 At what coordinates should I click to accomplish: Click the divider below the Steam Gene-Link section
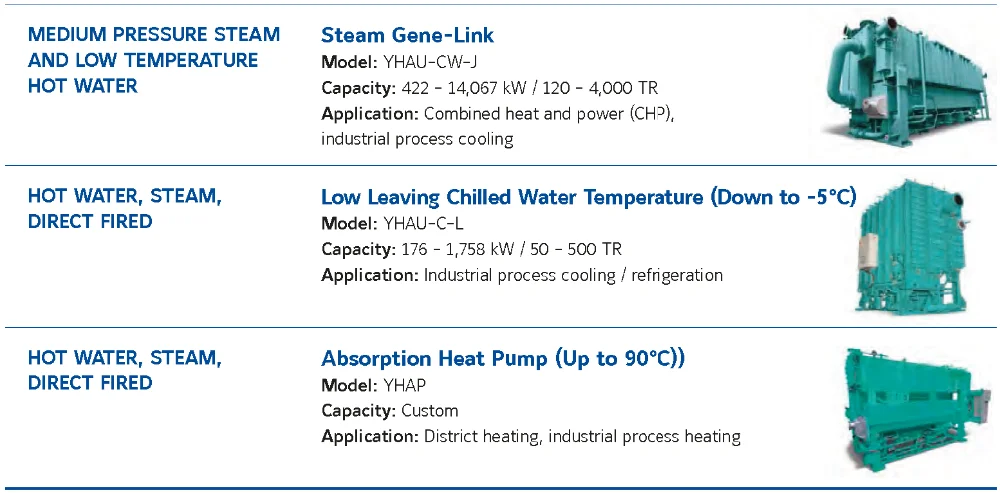click(x=500, y=165)
